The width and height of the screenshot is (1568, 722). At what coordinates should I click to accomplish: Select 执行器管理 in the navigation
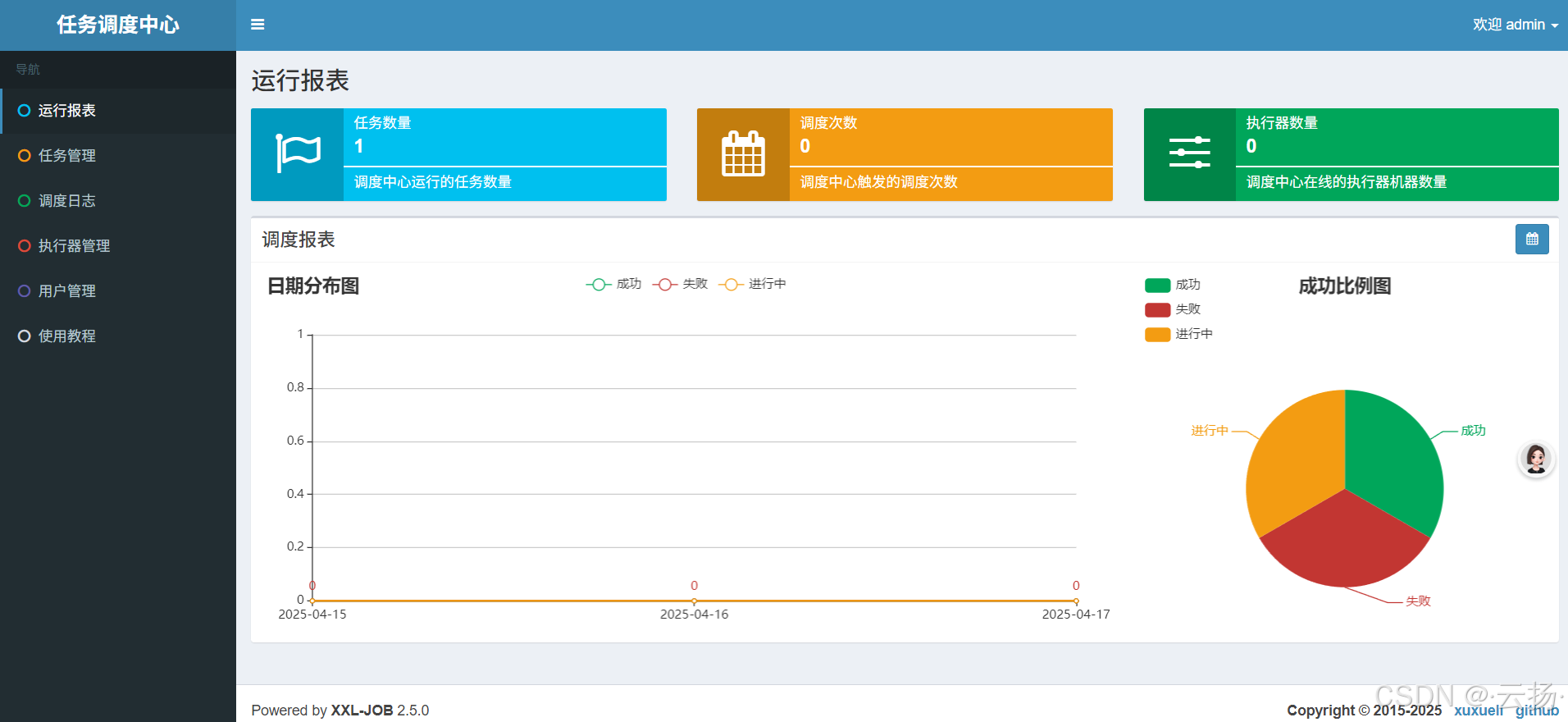click(118, 246)
